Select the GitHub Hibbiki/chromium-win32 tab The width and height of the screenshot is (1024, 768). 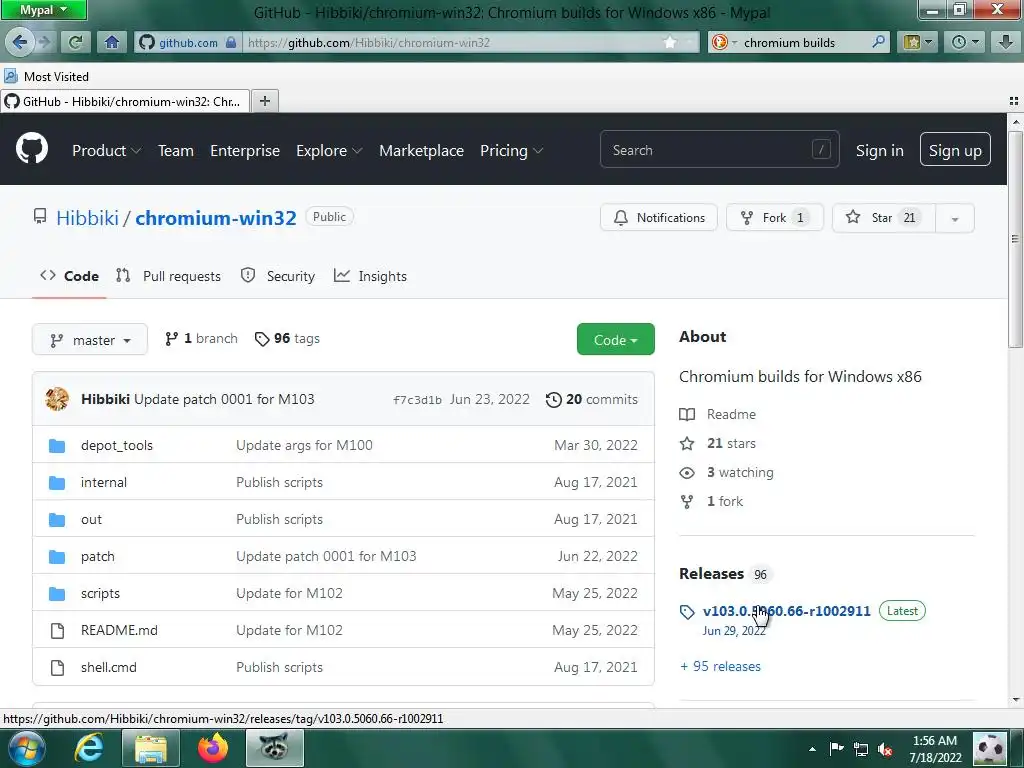125,101
